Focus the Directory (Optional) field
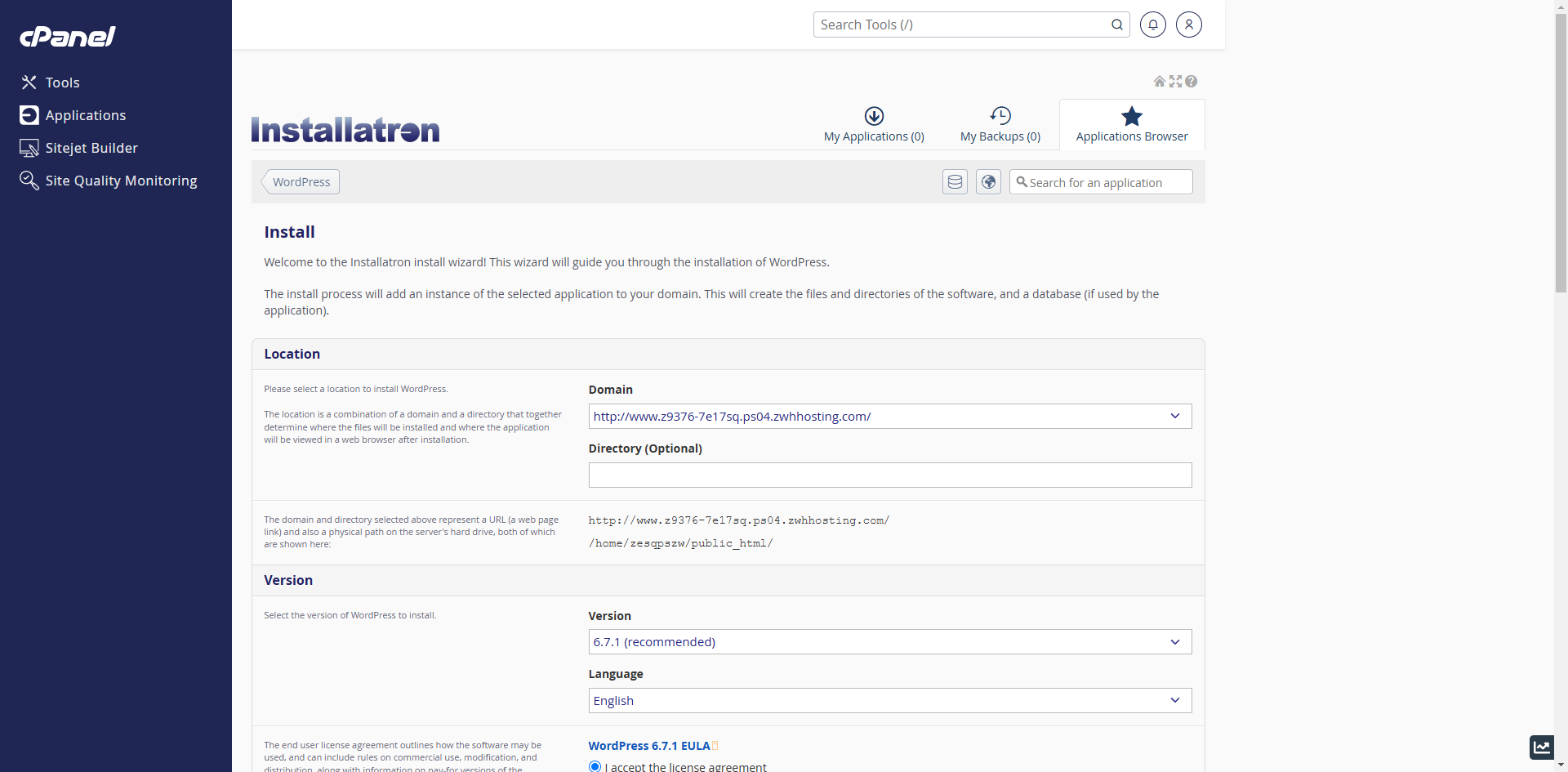Image resolution: width=1568 pixels, height=772 pixels. point(890,475)
